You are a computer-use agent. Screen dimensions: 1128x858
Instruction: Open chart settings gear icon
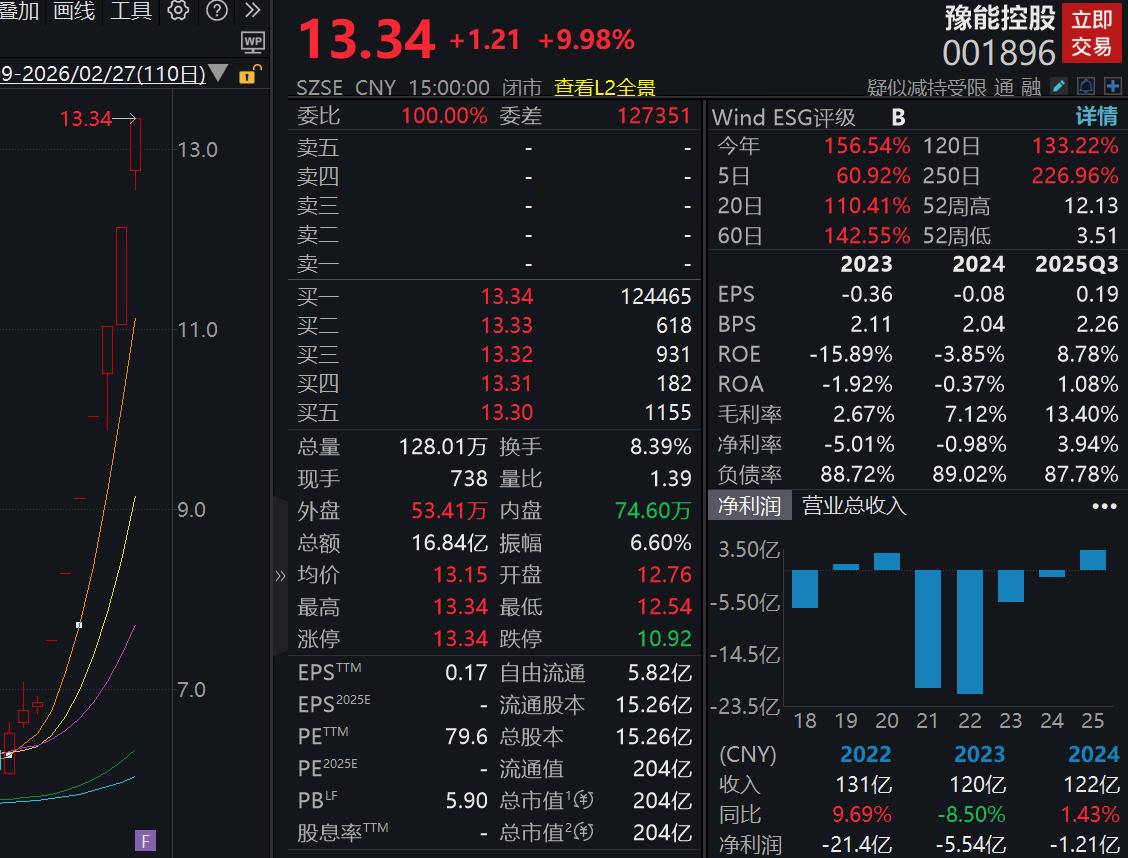pos(178,10)
